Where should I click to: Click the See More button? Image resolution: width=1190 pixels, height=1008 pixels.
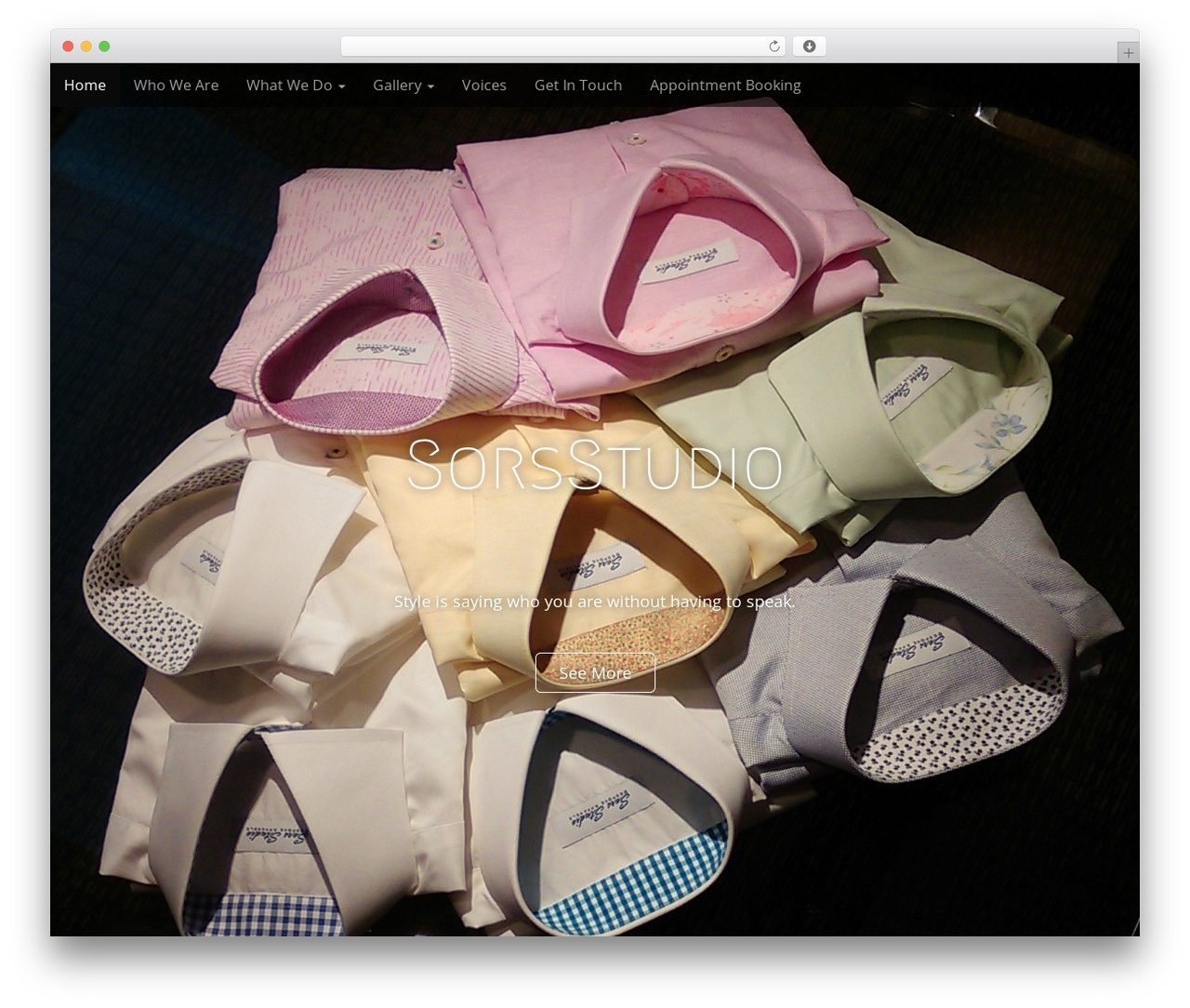(595, 672)
